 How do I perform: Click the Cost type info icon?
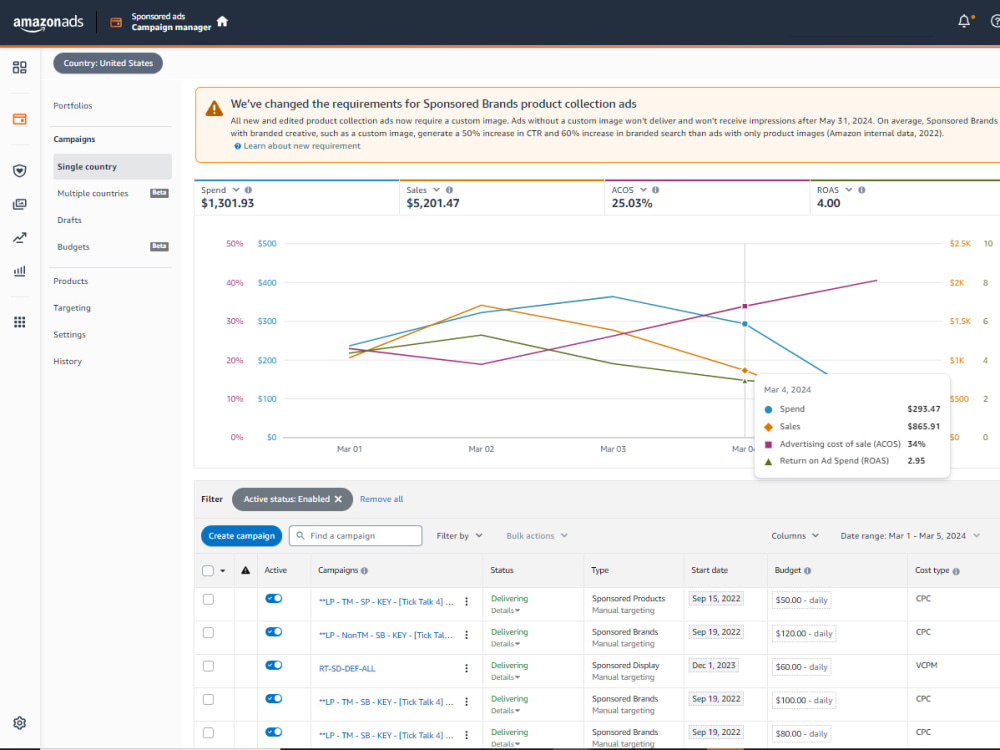(955, 571)
